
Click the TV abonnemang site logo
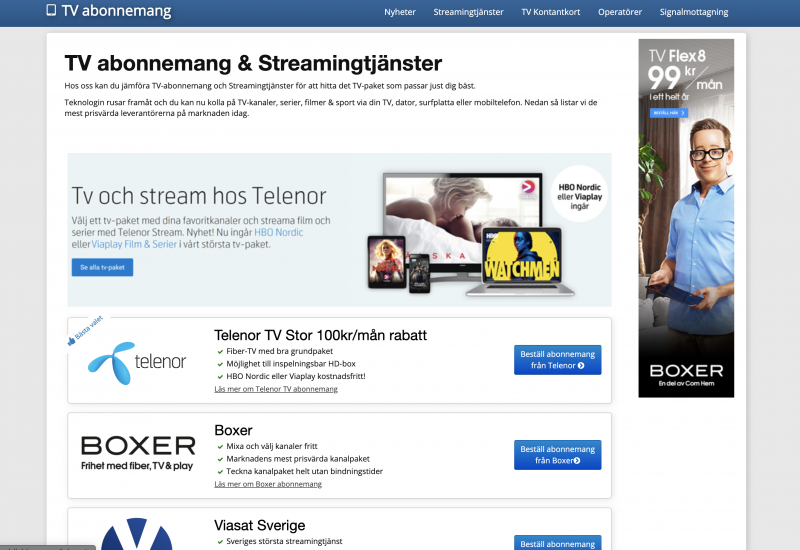click(x=109, y=11)
